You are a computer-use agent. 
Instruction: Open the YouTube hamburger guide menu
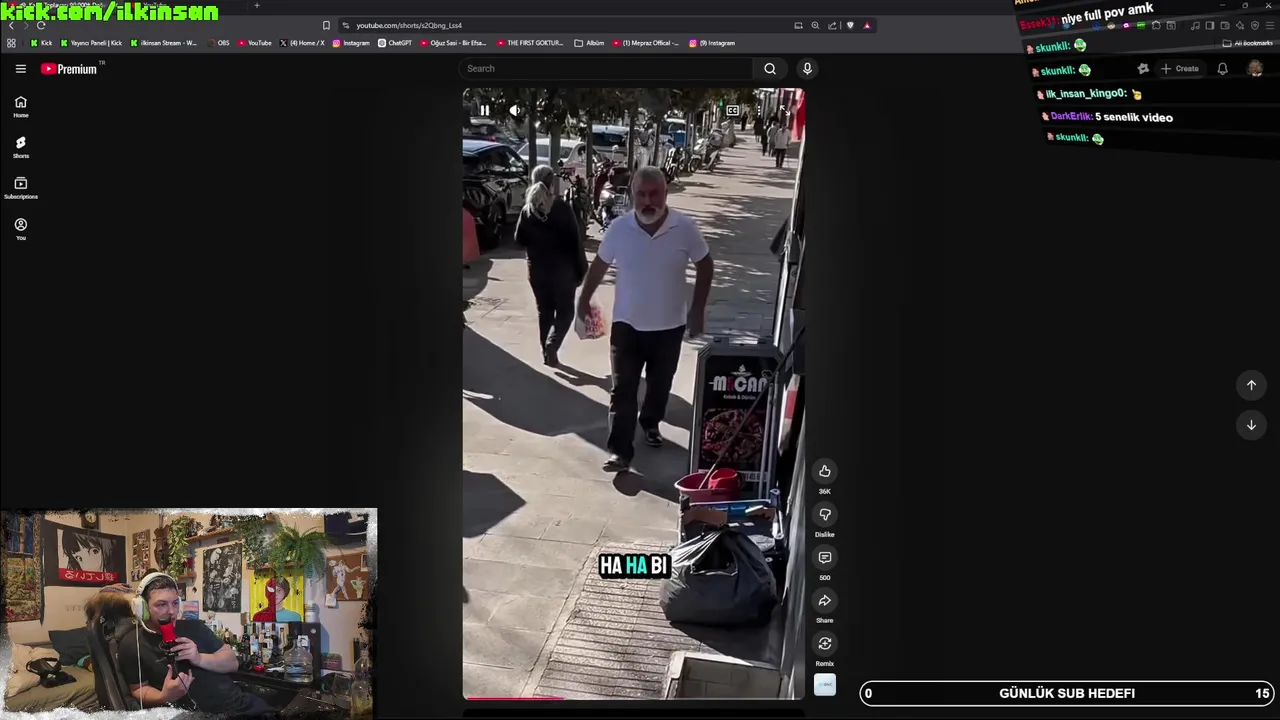click(x=20, y=69)
